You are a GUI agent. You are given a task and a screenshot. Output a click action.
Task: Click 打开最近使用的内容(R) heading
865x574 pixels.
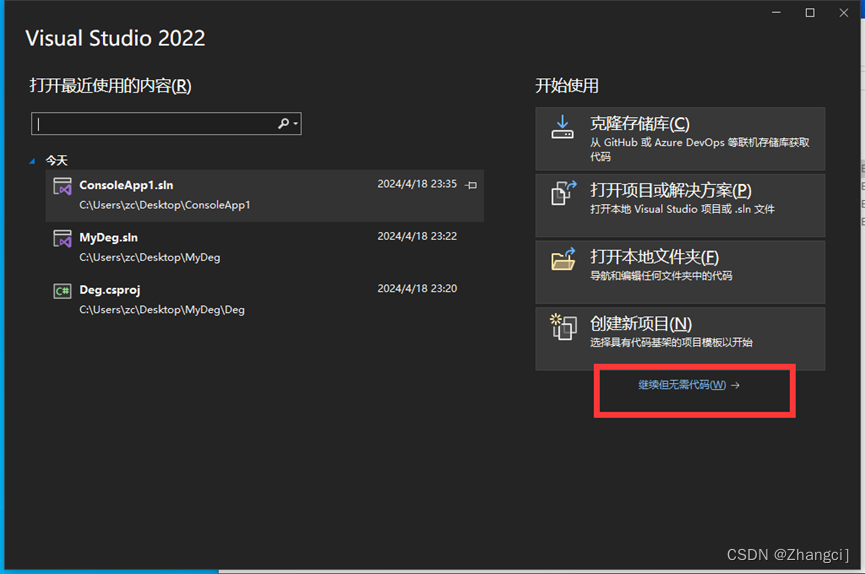[x=110, y=86]
